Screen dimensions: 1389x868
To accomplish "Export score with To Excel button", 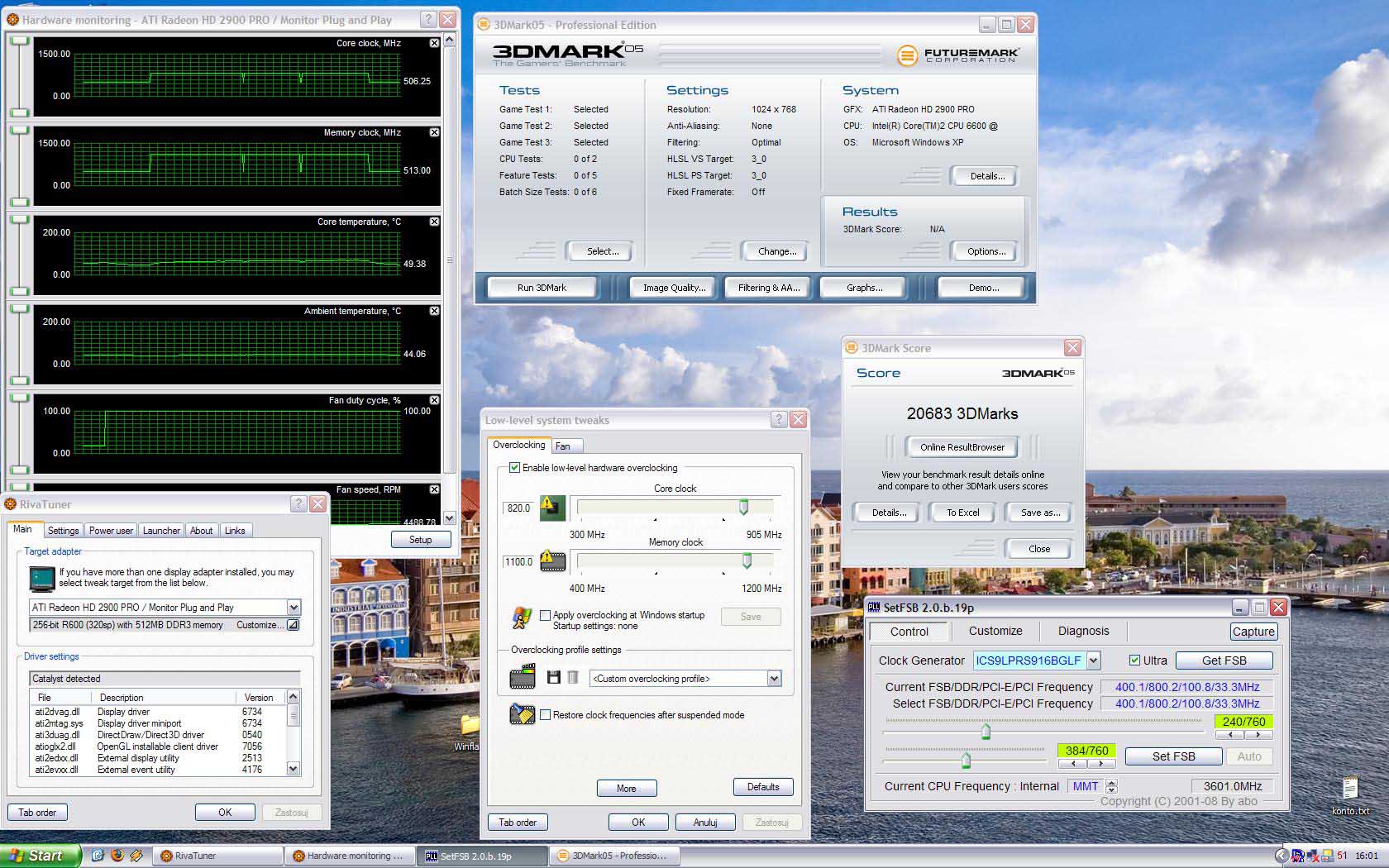I will coord(963,513).
